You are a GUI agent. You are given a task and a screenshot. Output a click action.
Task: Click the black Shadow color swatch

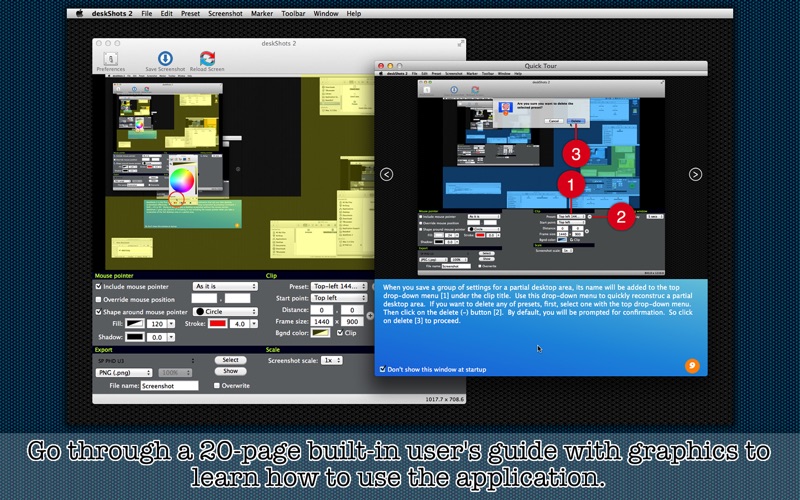click(135, 337)
